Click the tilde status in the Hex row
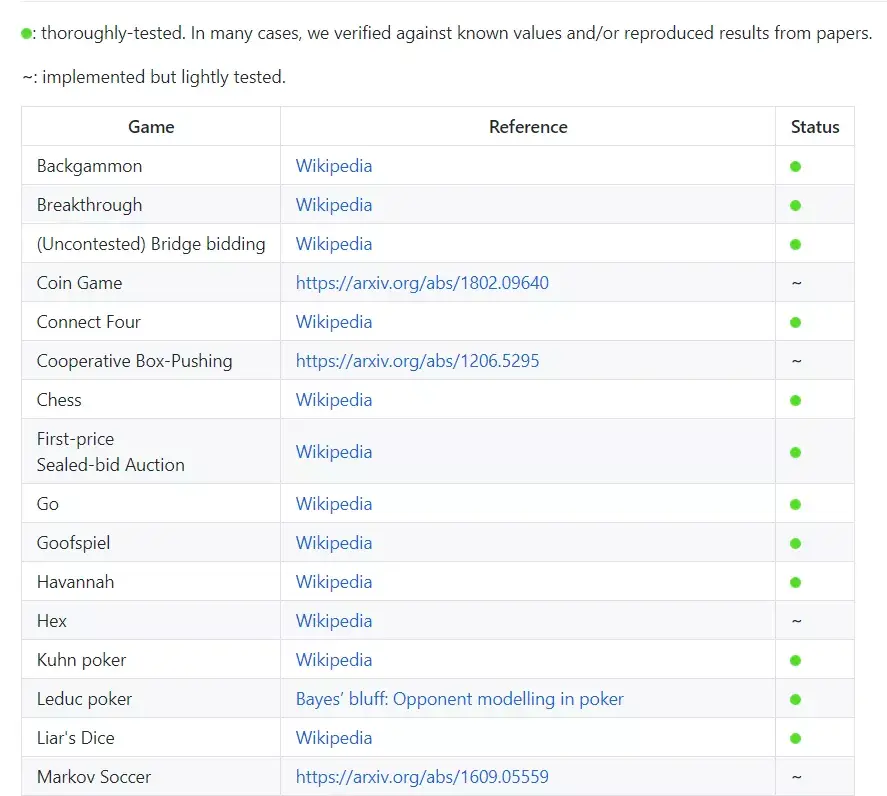This screenshot has width=887, height=796. pos(796,621)
